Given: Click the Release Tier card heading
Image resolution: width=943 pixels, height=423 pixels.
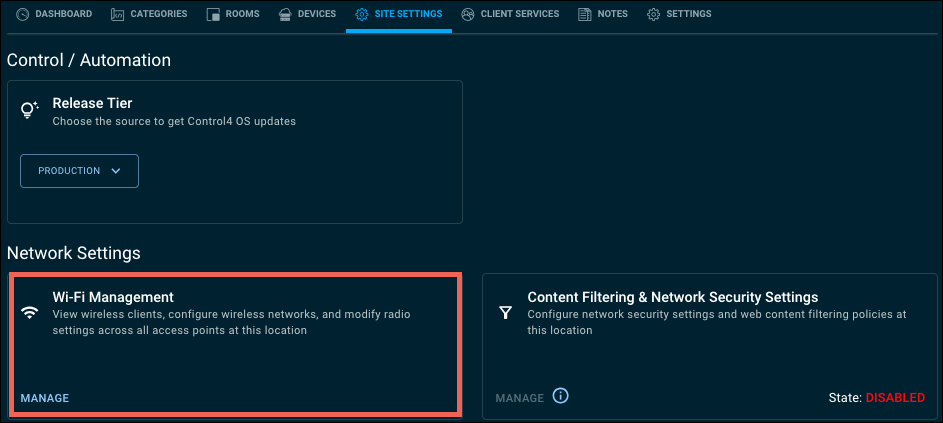Looking at the screenshot, I should pos(92,103).
